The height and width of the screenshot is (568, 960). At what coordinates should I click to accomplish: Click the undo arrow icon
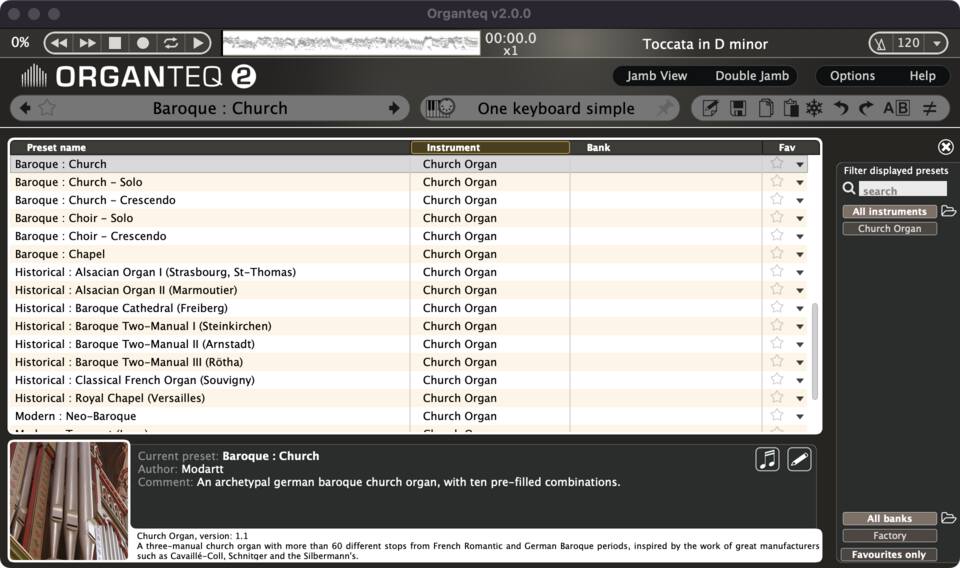click(841, 108)
